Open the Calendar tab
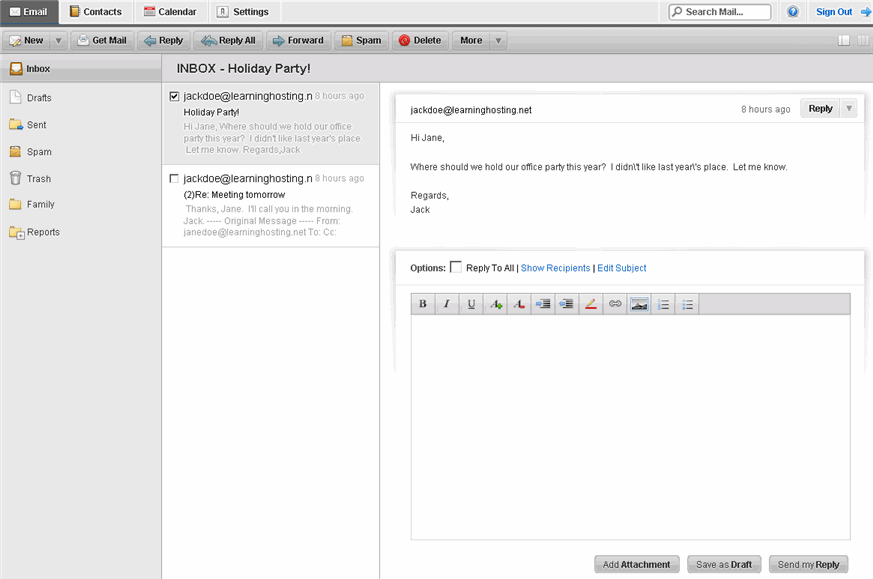The height and width of the screenshot is (579, 873). (170, 12)
